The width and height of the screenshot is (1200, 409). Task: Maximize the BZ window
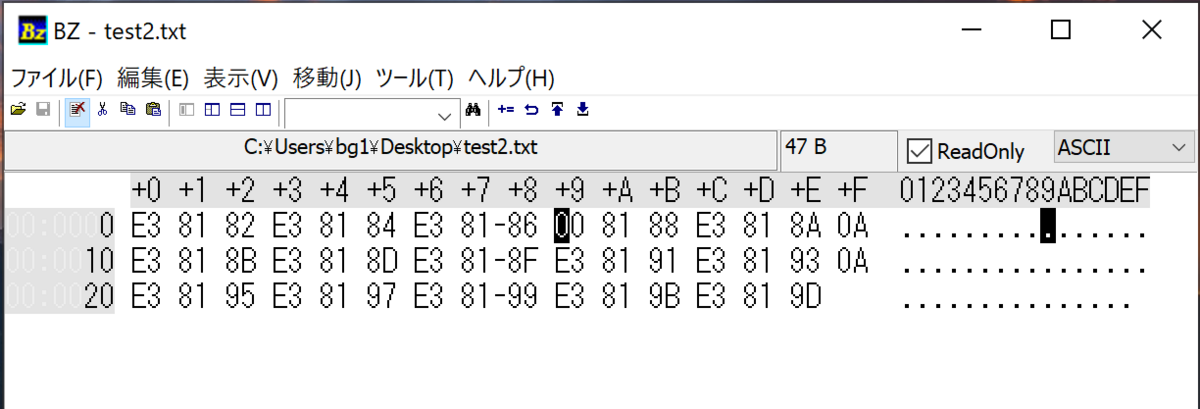(1060, 30)
